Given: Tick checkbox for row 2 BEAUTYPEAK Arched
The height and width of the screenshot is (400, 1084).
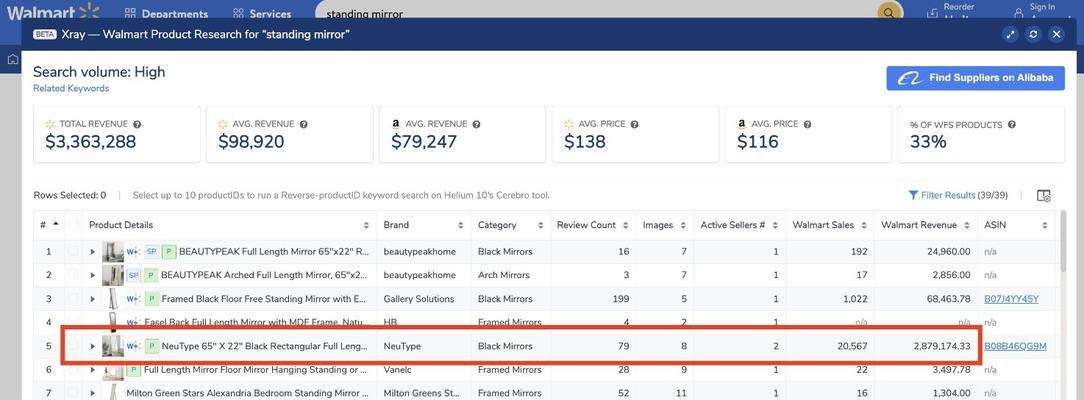Looking at the screenshot, I should click(x=73, y=275).
